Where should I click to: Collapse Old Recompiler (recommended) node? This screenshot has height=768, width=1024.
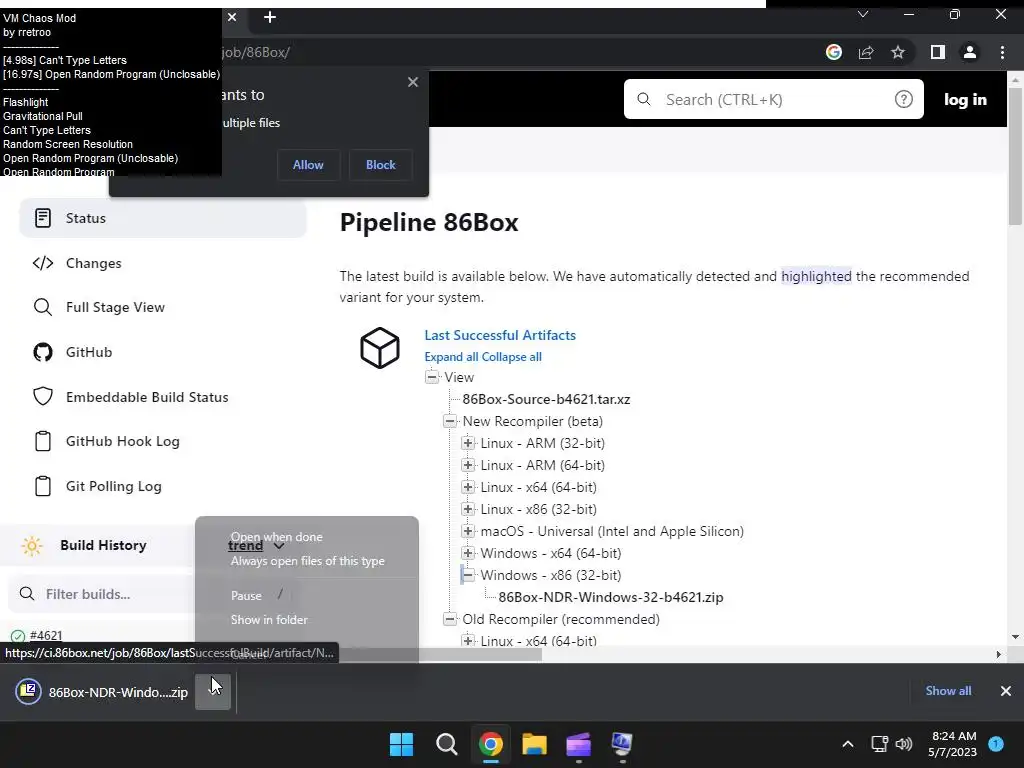click(450, 619)
